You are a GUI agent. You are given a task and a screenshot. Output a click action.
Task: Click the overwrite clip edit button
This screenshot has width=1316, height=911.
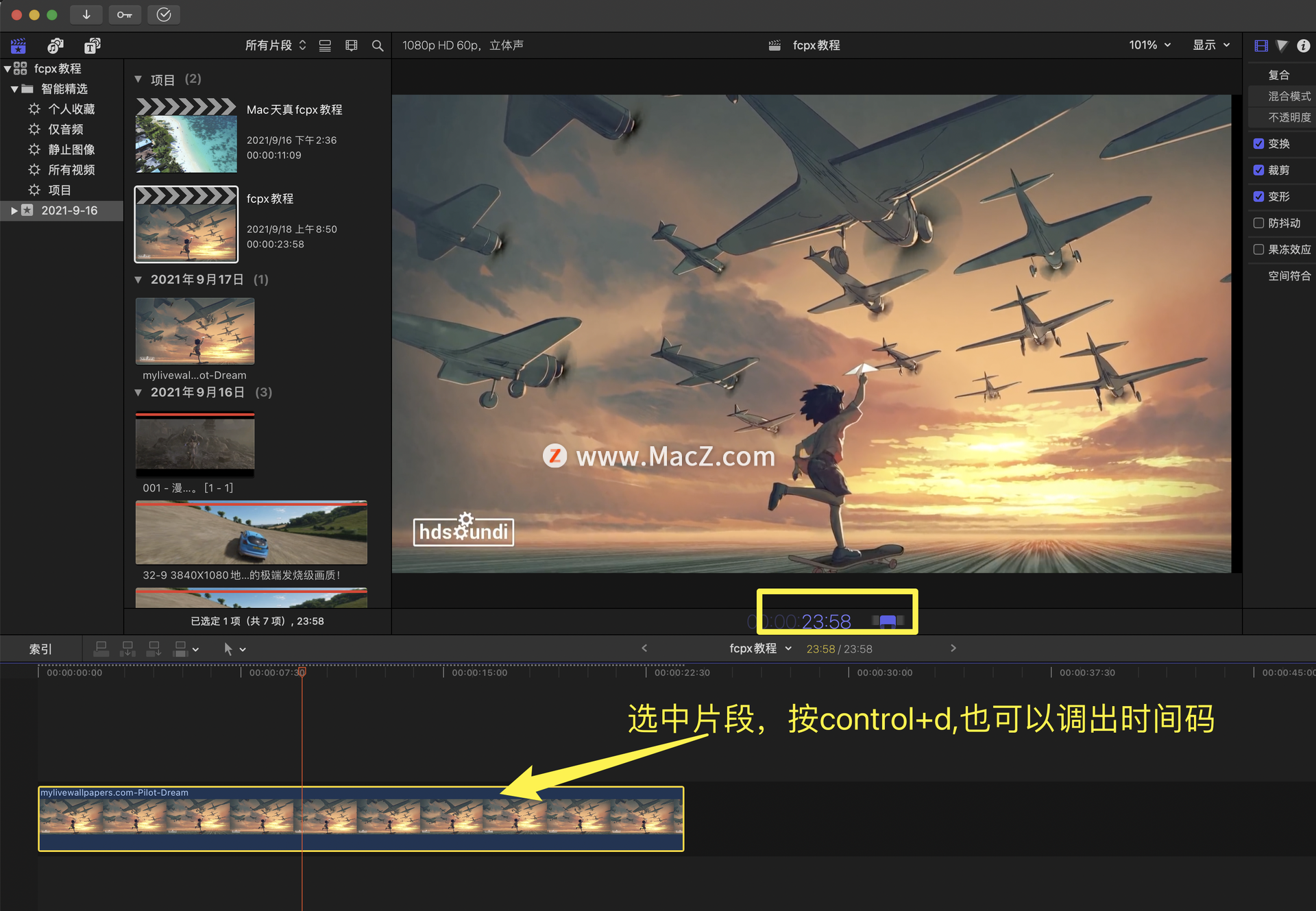click(x=180, y=648)
